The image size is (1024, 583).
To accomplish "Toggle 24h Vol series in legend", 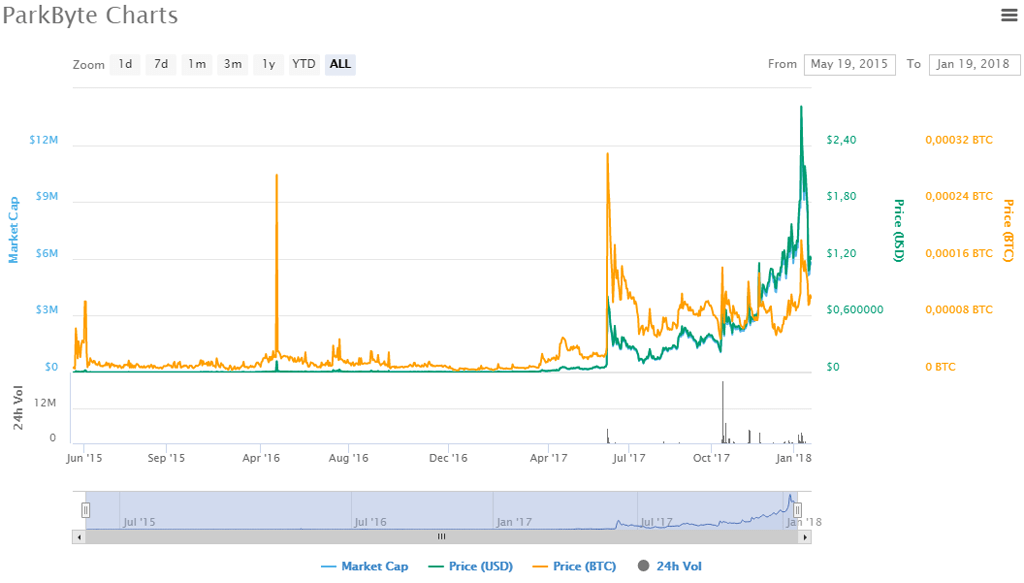I will click(669, 566).
